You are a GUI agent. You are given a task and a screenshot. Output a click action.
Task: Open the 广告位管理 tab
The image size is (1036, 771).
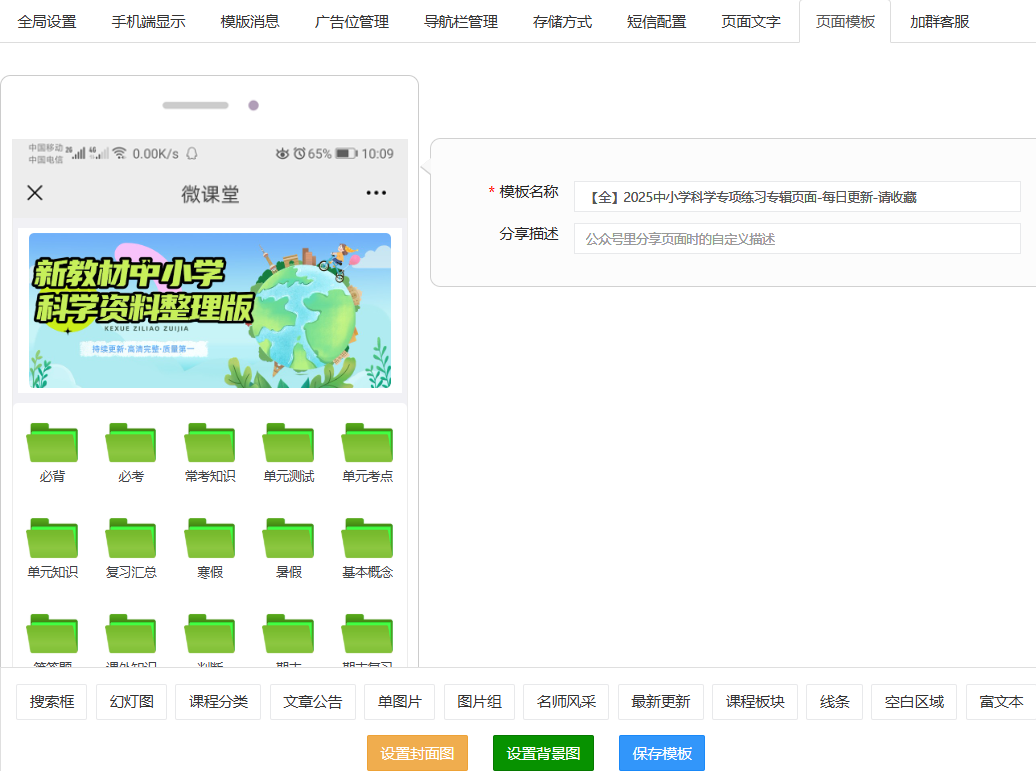(x=351, y=21)
